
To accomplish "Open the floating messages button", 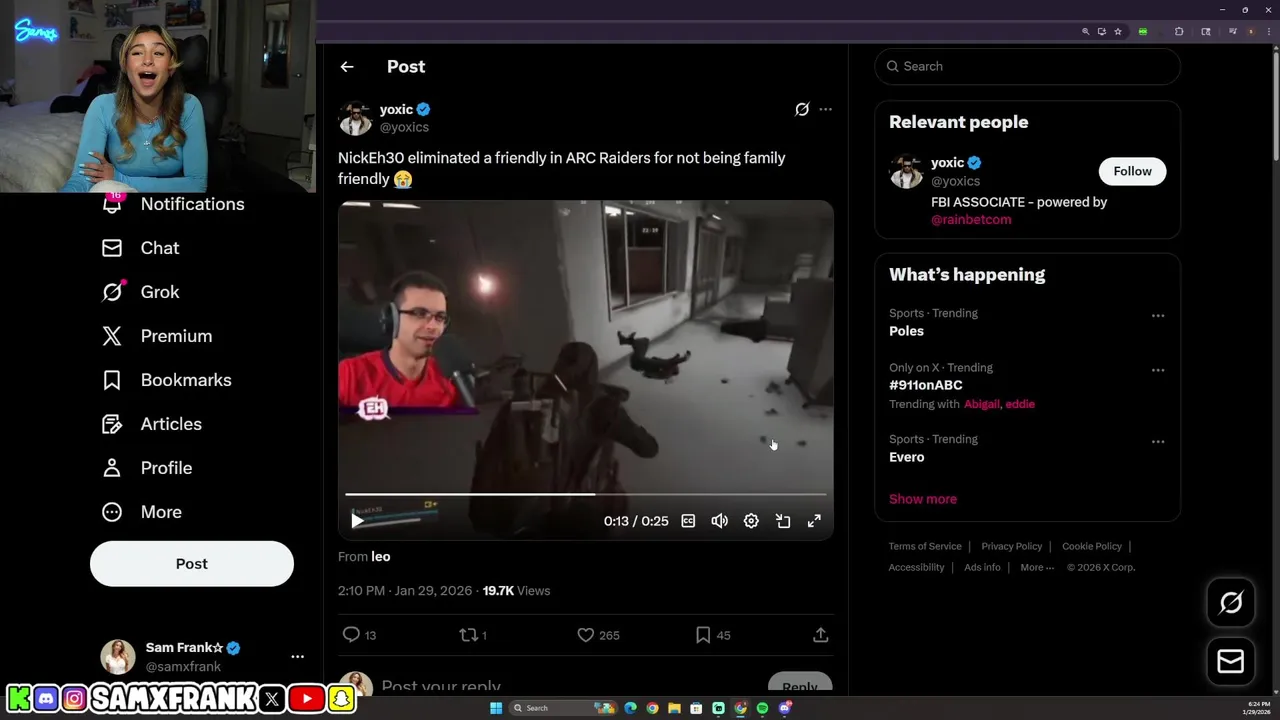I will click(1231, 661).
